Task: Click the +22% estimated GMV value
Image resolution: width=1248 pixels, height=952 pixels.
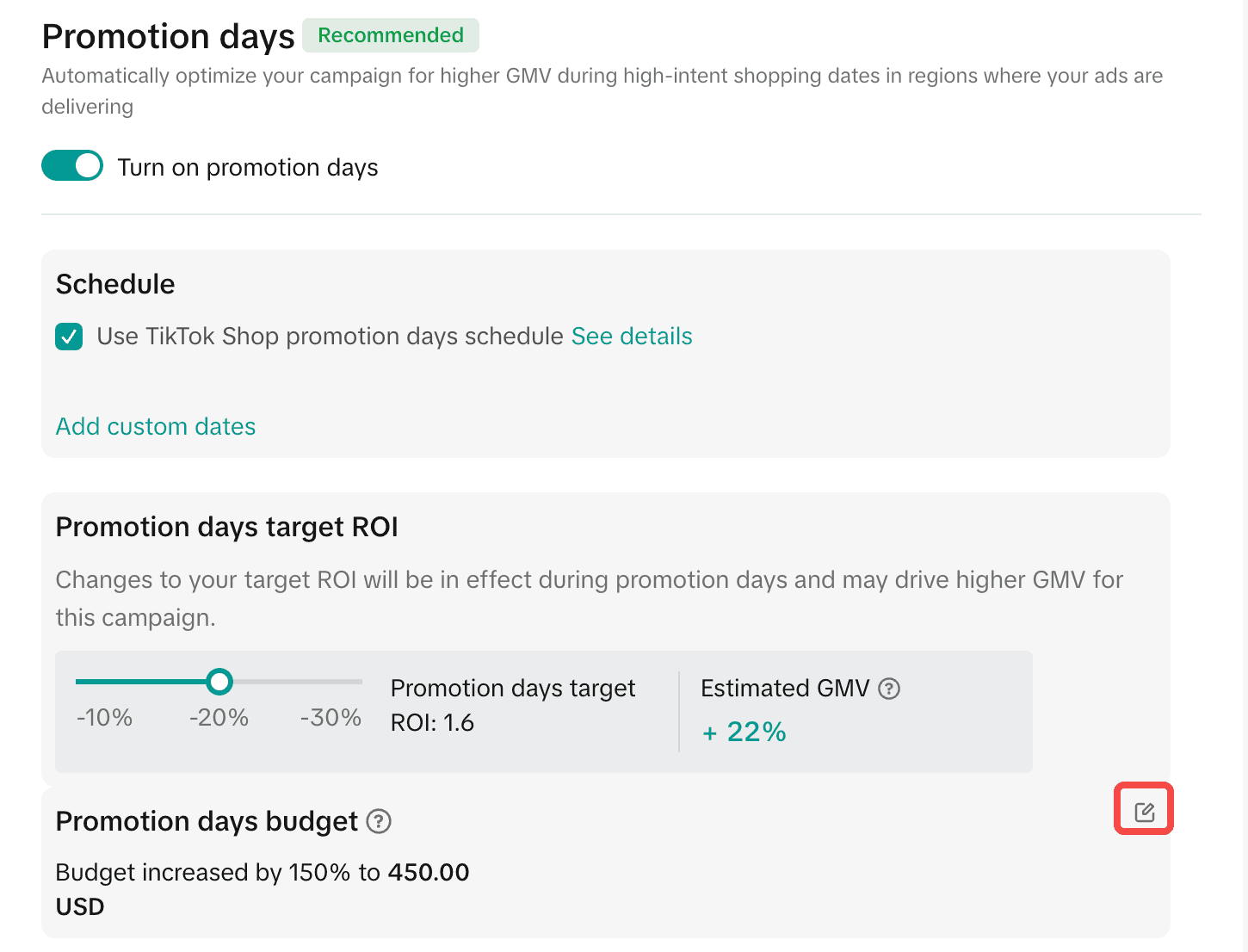Action: [x=744, y=732]
